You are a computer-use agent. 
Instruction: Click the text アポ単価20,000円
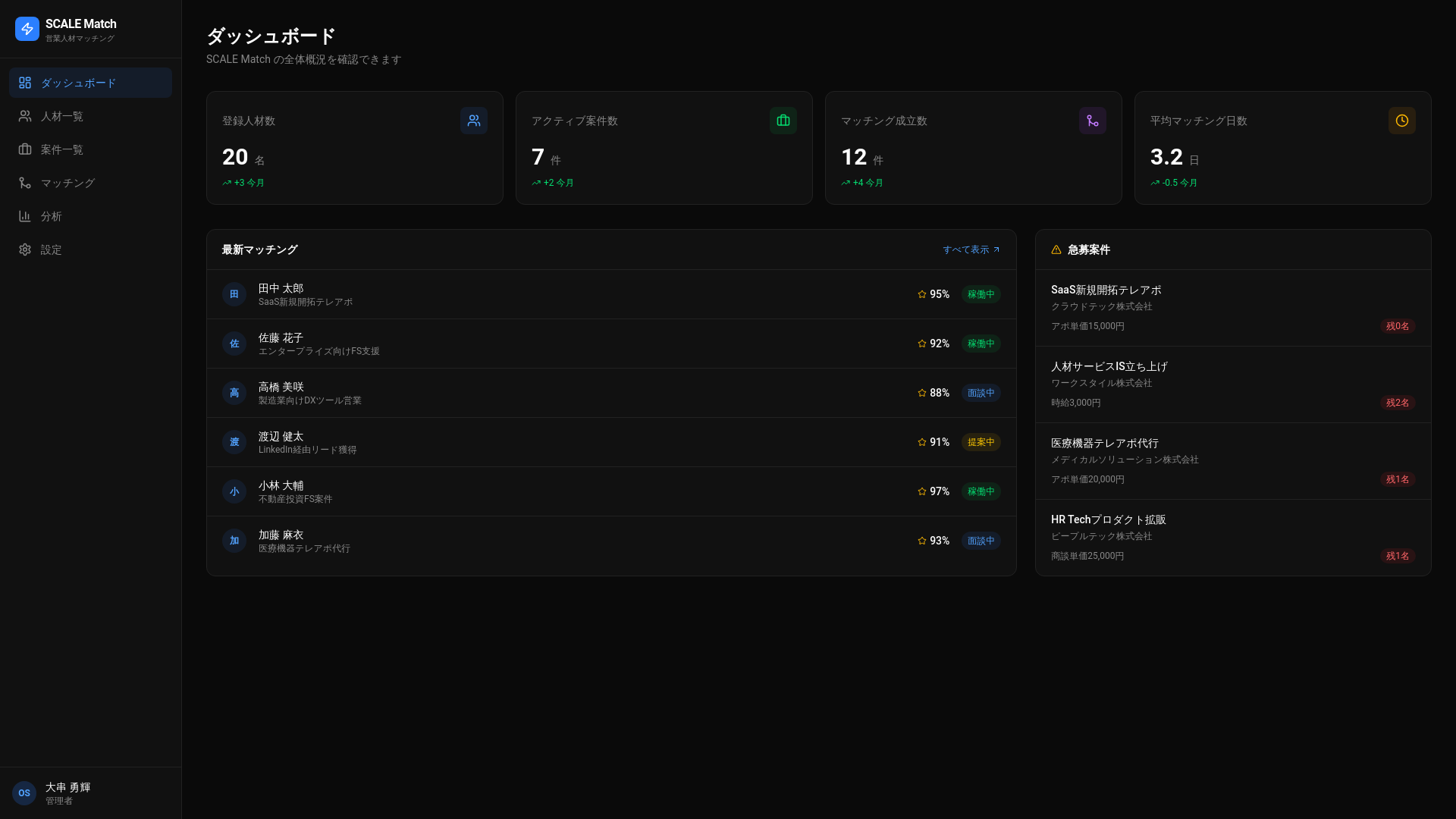1087,479
